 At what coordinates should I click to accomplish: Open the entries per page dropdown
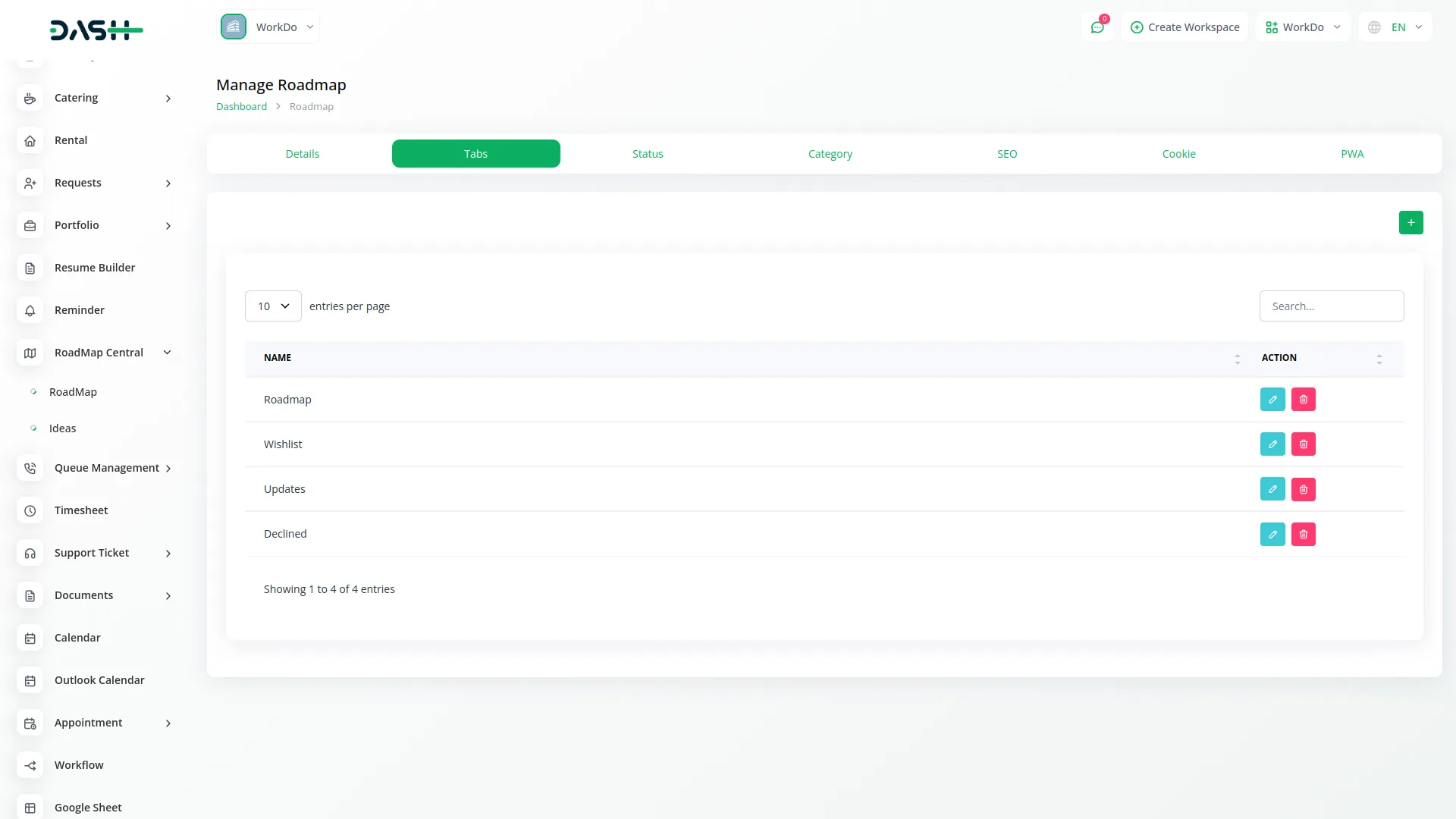[x=272, y=306]
